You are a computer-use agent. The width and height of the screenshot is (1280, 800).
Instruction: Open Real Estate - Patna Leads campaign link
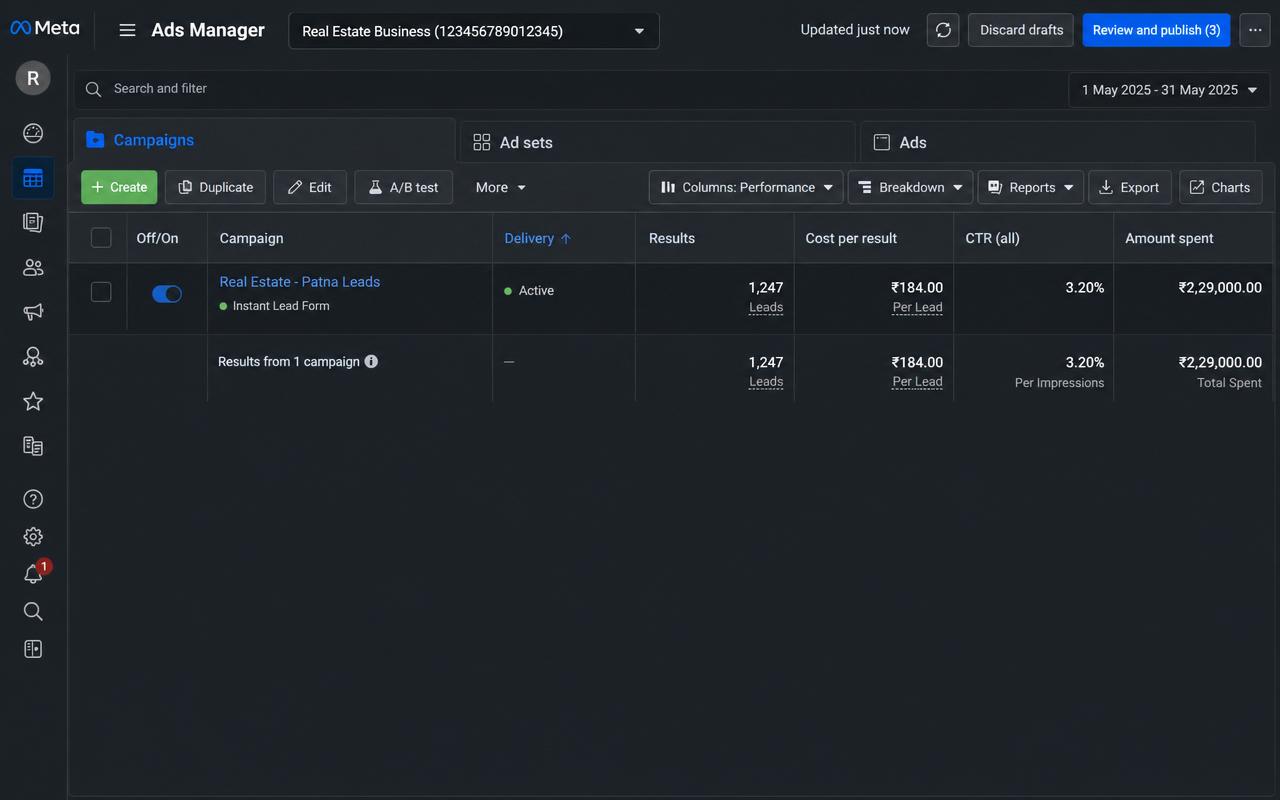pos(299,282)
